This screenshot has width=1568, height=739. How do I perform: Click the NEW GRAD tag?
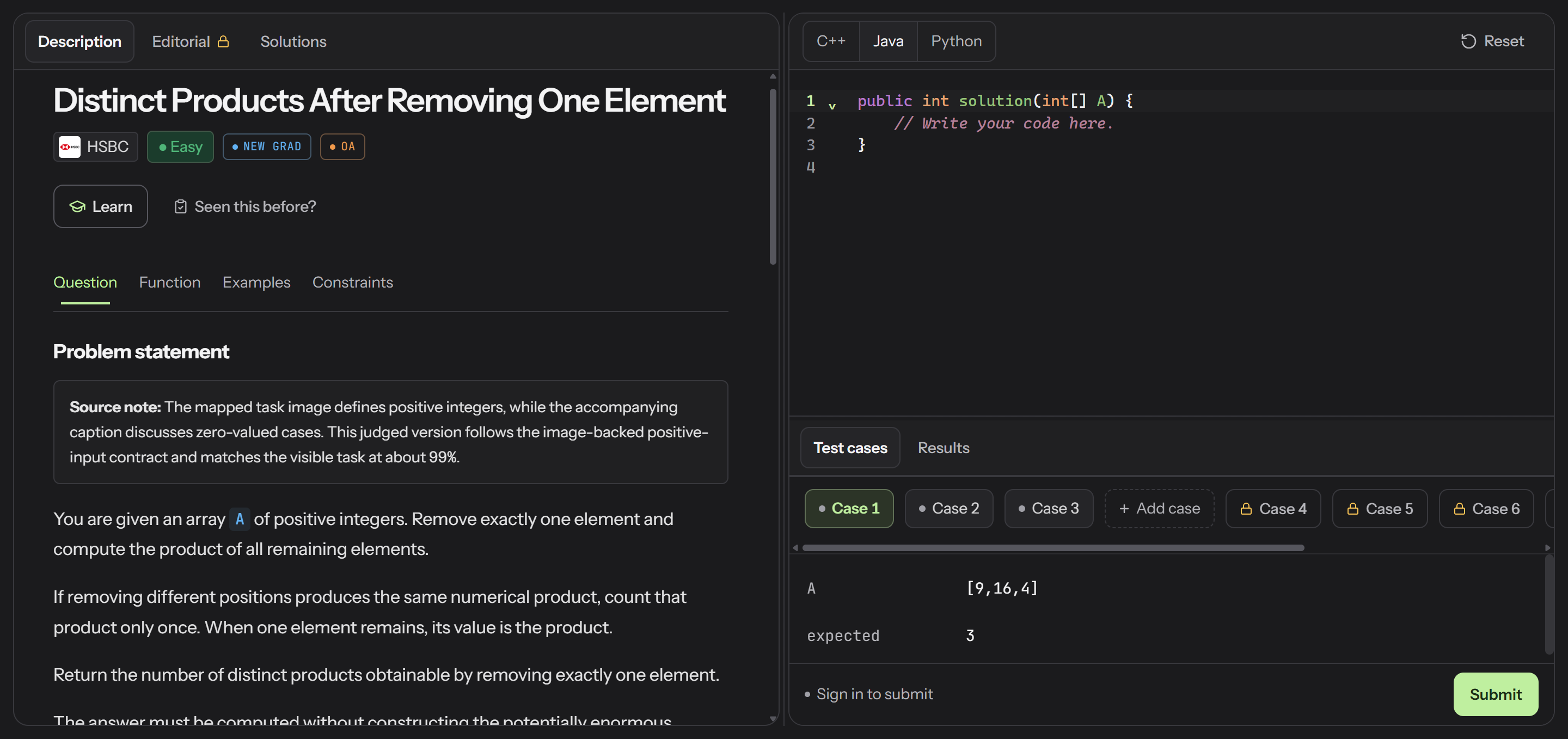(267, 146)
